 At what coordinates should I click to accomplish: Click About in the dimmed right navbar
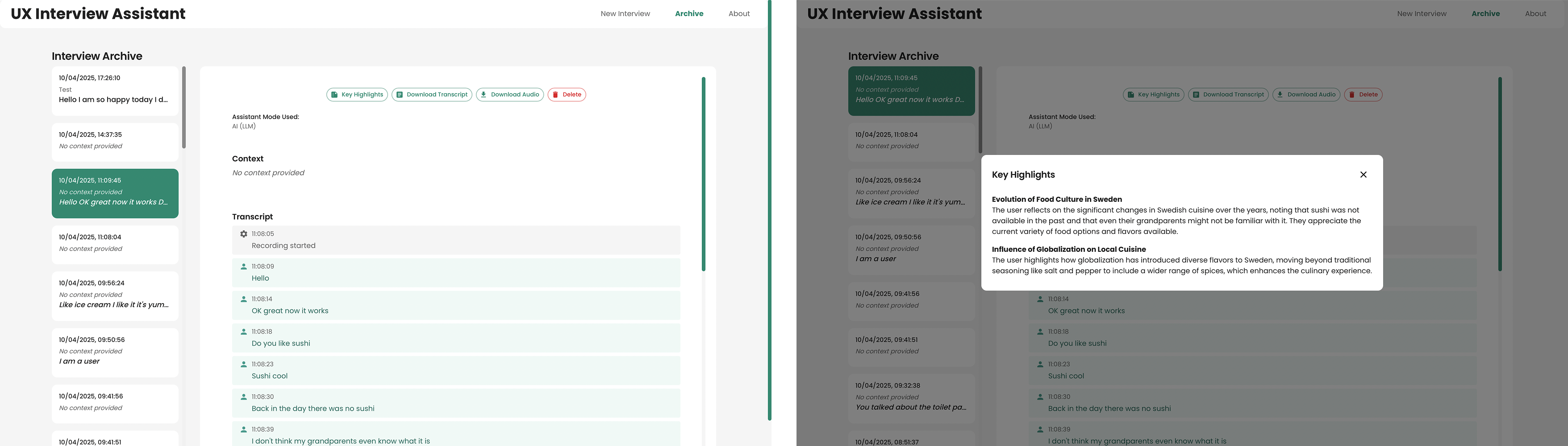[x=1536, y=13]
